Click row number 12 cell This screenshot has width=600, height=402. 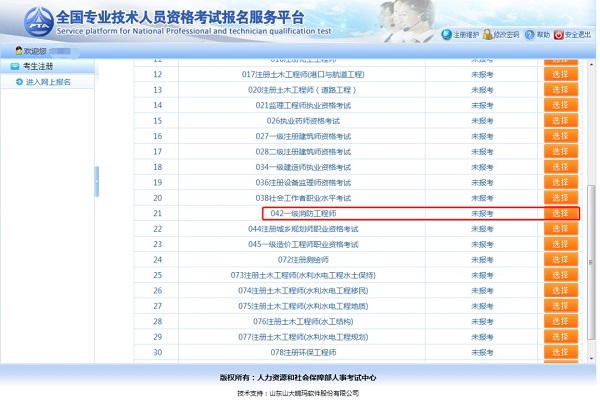click(157, 74)
